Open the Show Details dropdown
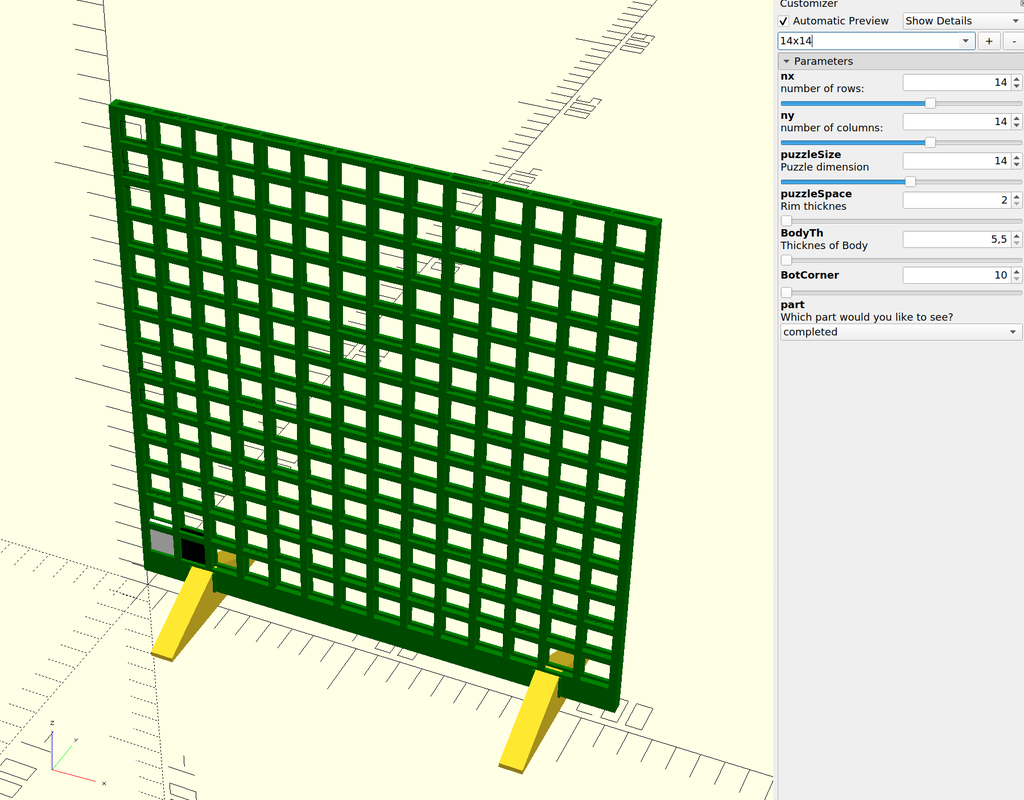This screenshot has height=800, width=1024. (x=961, y=21)
